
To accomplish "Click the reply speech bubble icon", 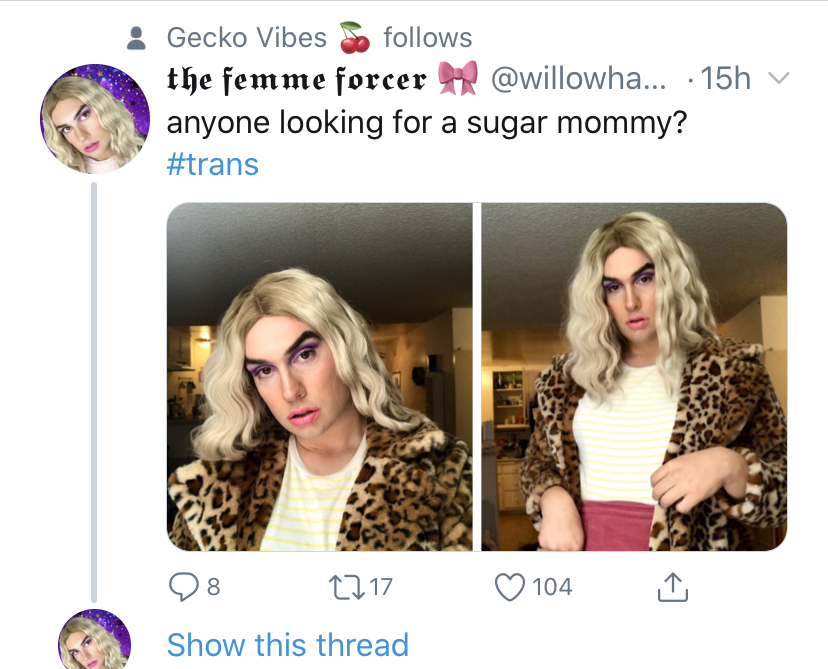I will [x=184, y=587].
